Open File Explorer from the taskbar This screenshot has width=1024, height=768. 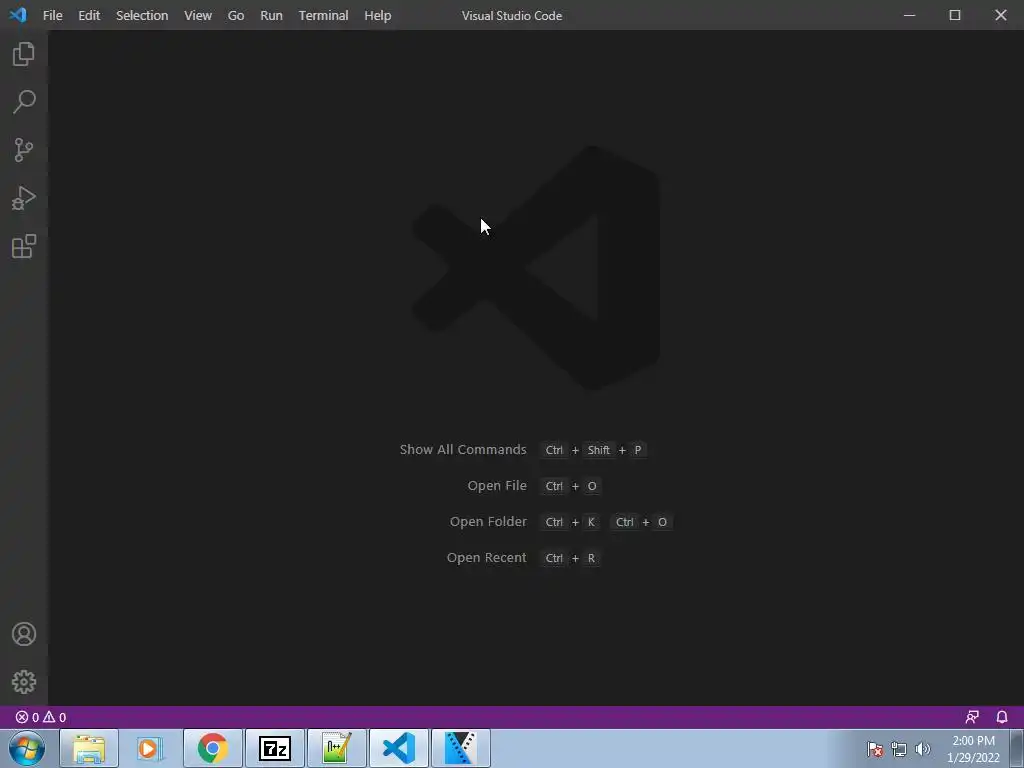coord(89,748)
